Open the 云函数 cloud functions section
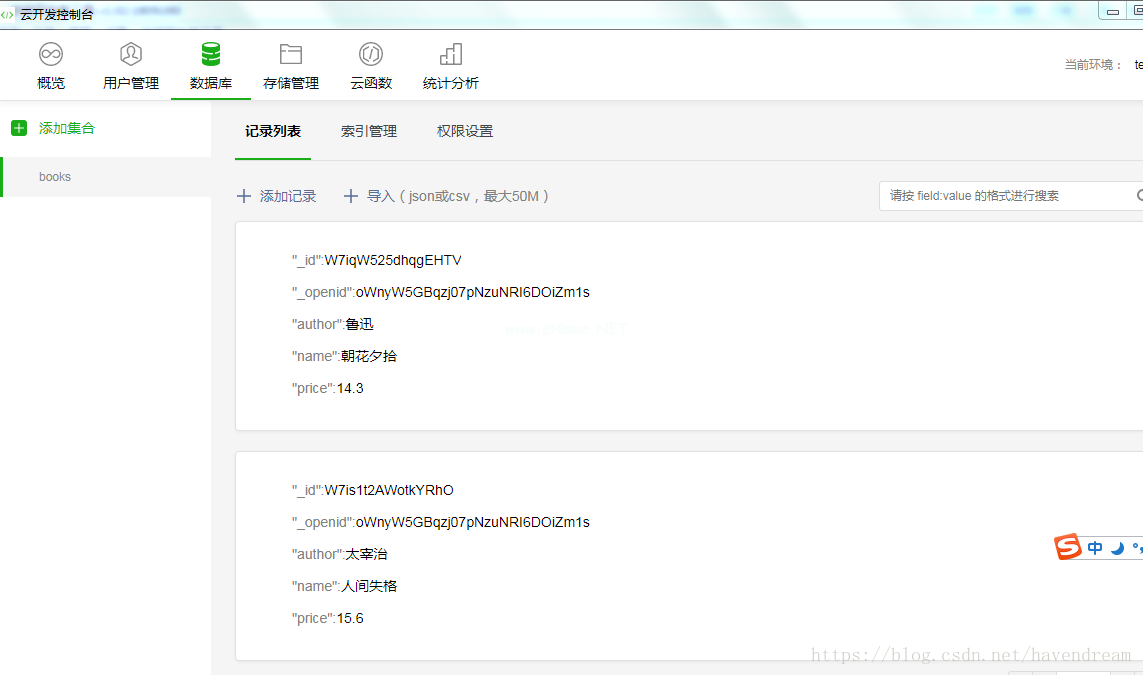 (371, 66)
